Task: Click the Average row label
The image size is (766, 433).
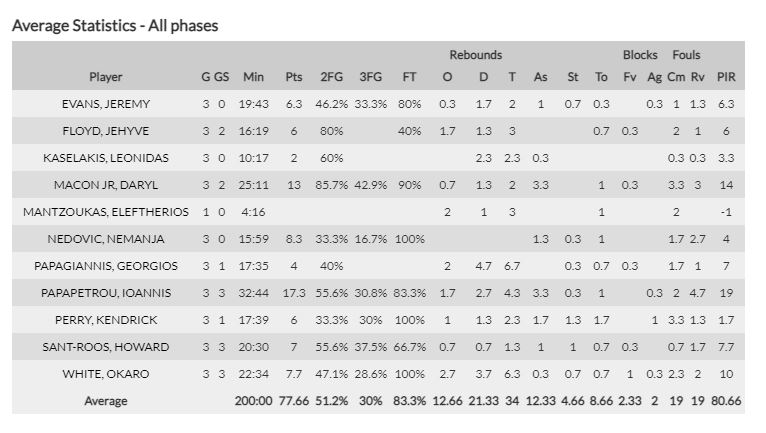Action: point(106,401)
